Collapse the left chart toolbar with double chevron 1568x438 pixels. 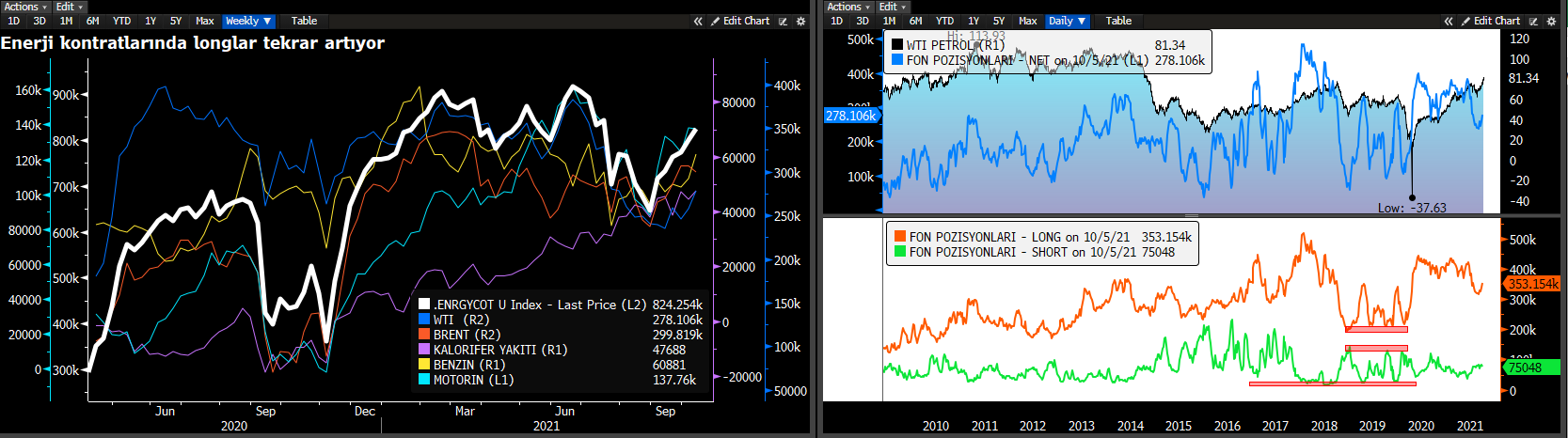coord(698,21)
